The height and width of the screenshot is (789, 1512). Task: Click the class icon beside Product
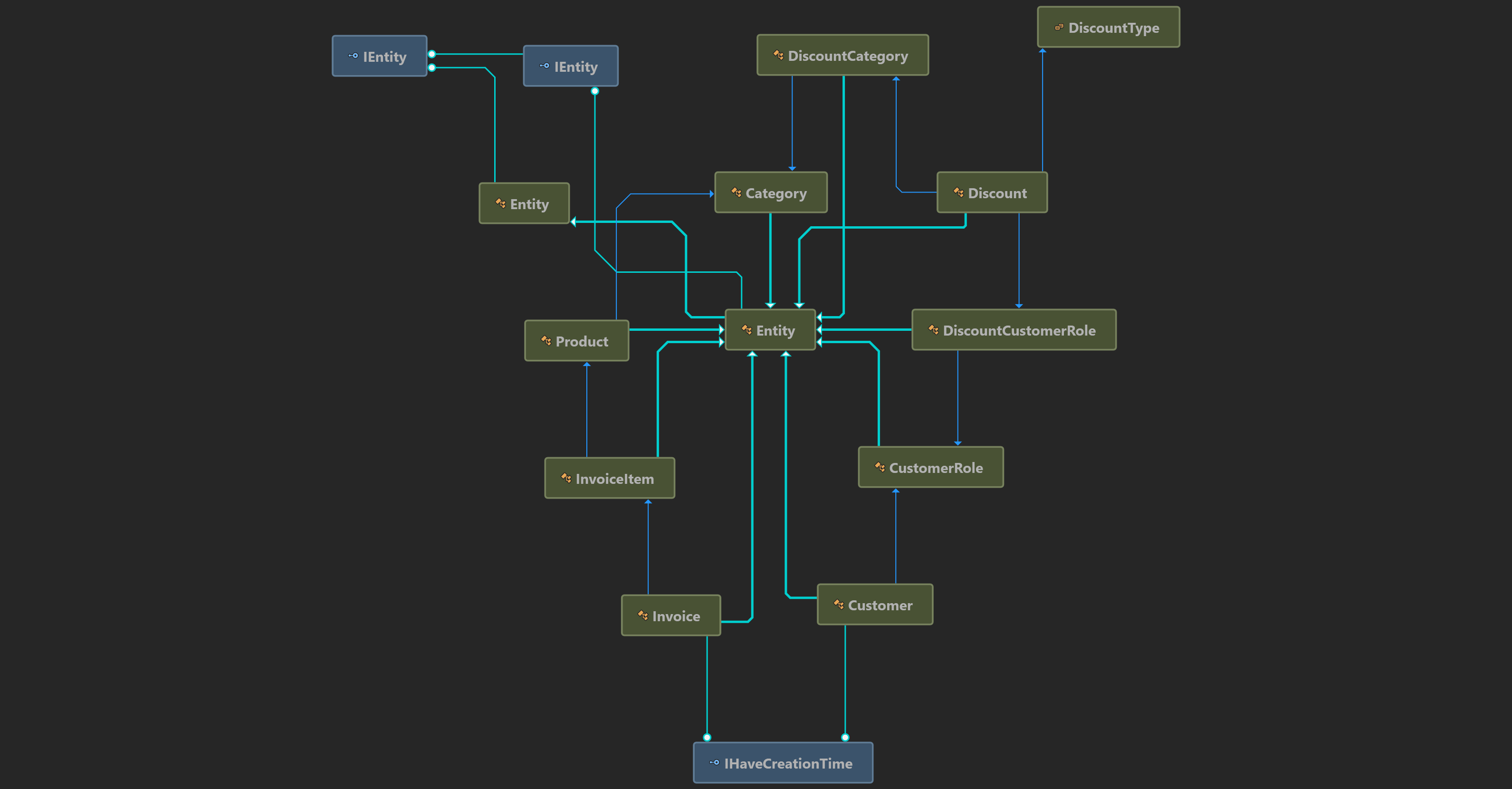[x=546, y=340]
